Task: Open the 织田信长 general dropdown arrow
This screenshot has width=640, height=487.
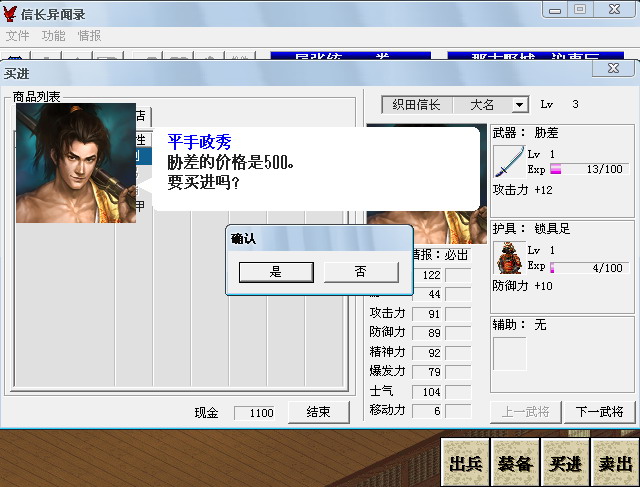Action: tap(519, 105)
